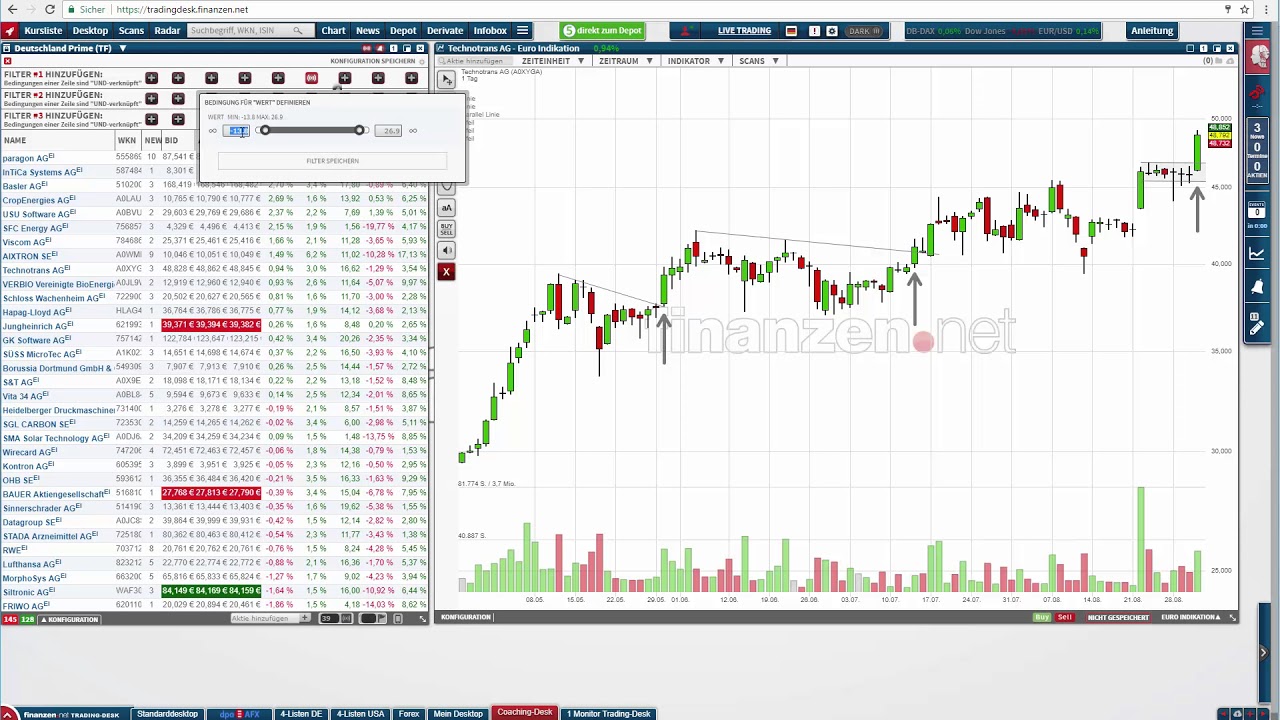Expand the Konfiguration panel under the stock list
The height and width of the screenshot is (720, 1280).
[70, 619]
